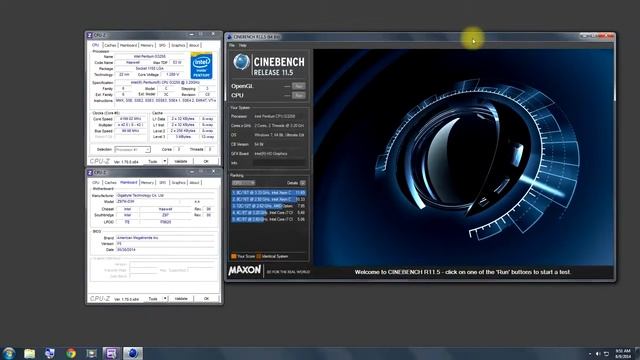The image size is (640, 360).
Task: Expand Tools dropdown arrow in lower CPU-Z
Action: [165, 299]
